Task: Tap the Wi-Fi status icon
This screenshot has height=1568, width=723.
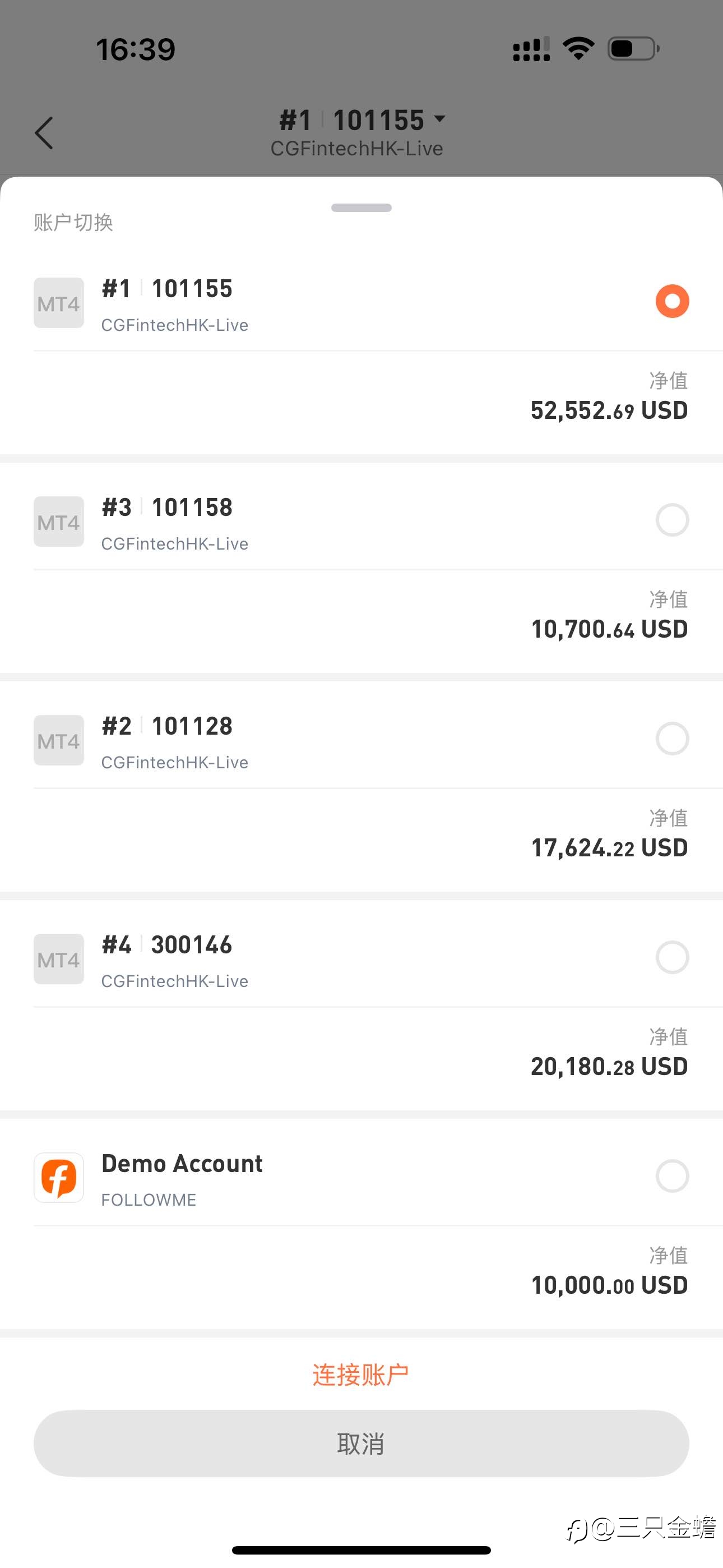Action: (x=578, y=49)
